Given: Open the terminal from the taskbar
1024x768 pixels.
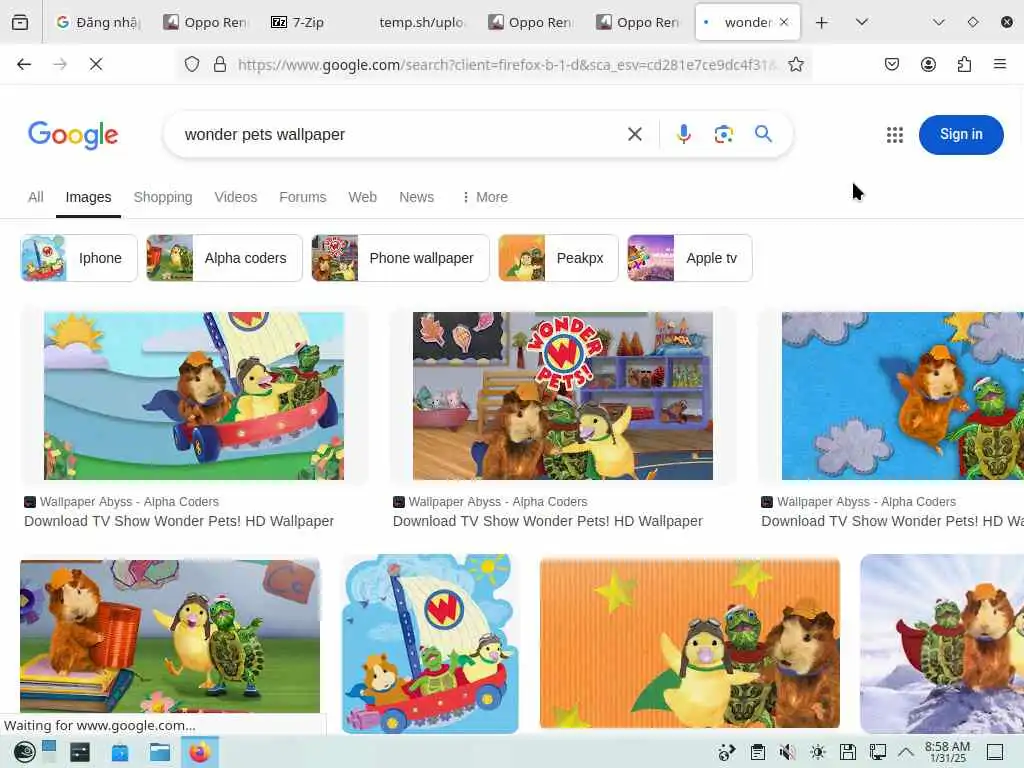Looking at the screenshot, I should click(x=80, y=752).
